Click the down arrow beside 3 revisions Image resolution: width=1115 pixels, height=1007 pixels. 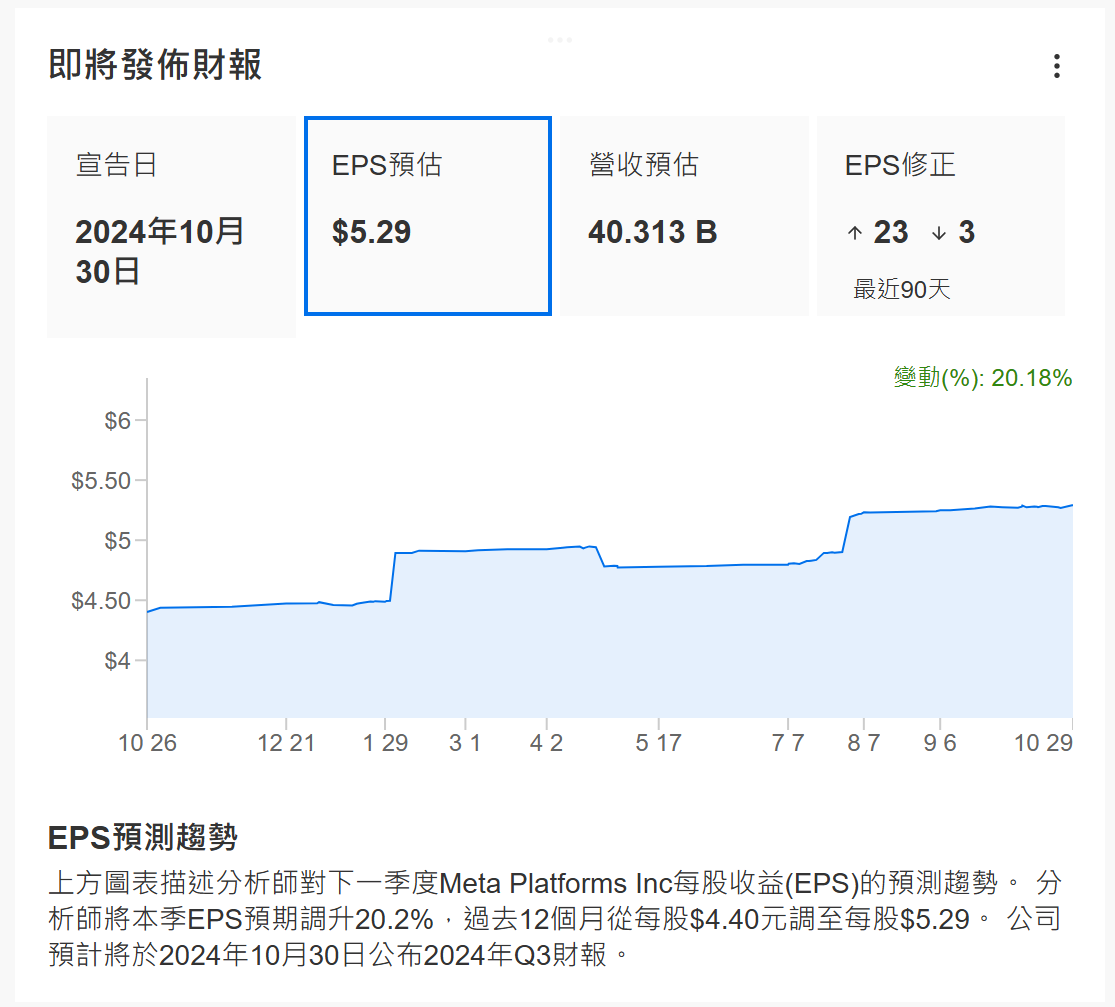pos(938,233)
